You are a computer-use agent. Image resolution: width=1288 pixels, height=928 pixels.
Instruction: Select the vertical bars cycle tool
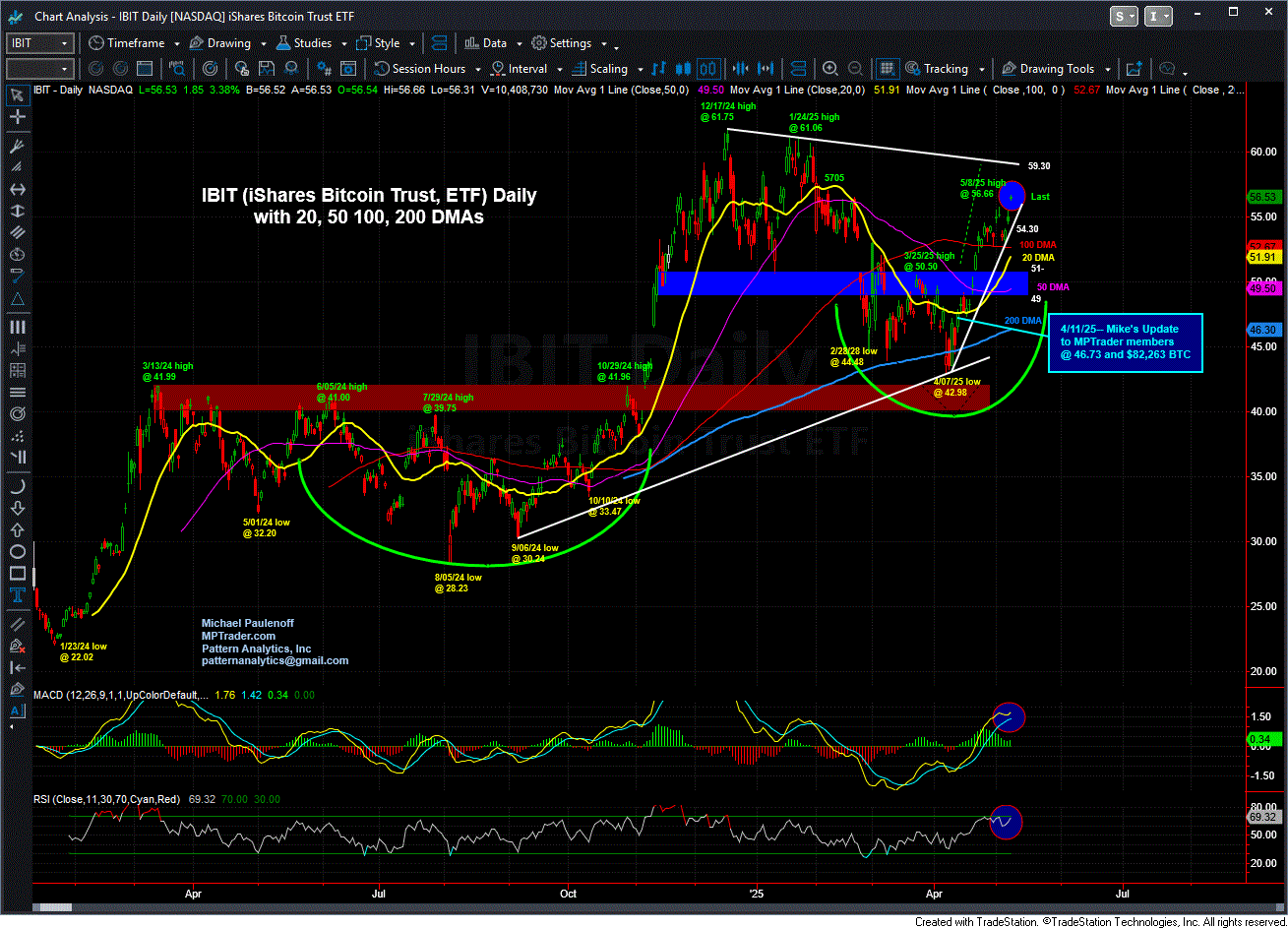(19, 329)
